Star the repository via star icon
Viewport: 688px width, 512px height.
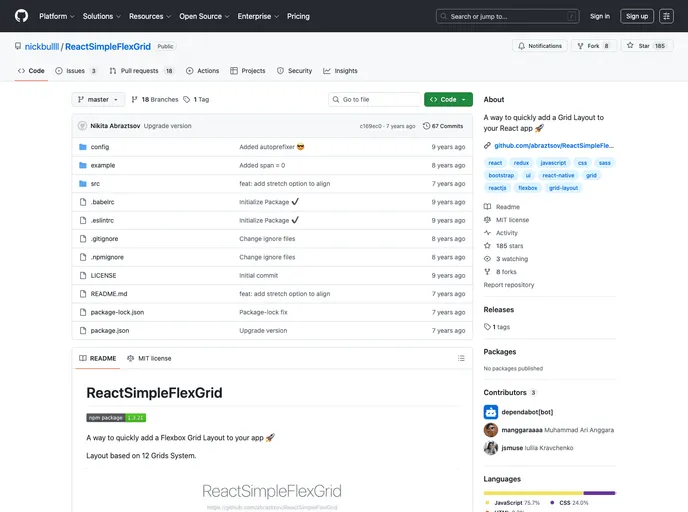click(x=630, y=45)
